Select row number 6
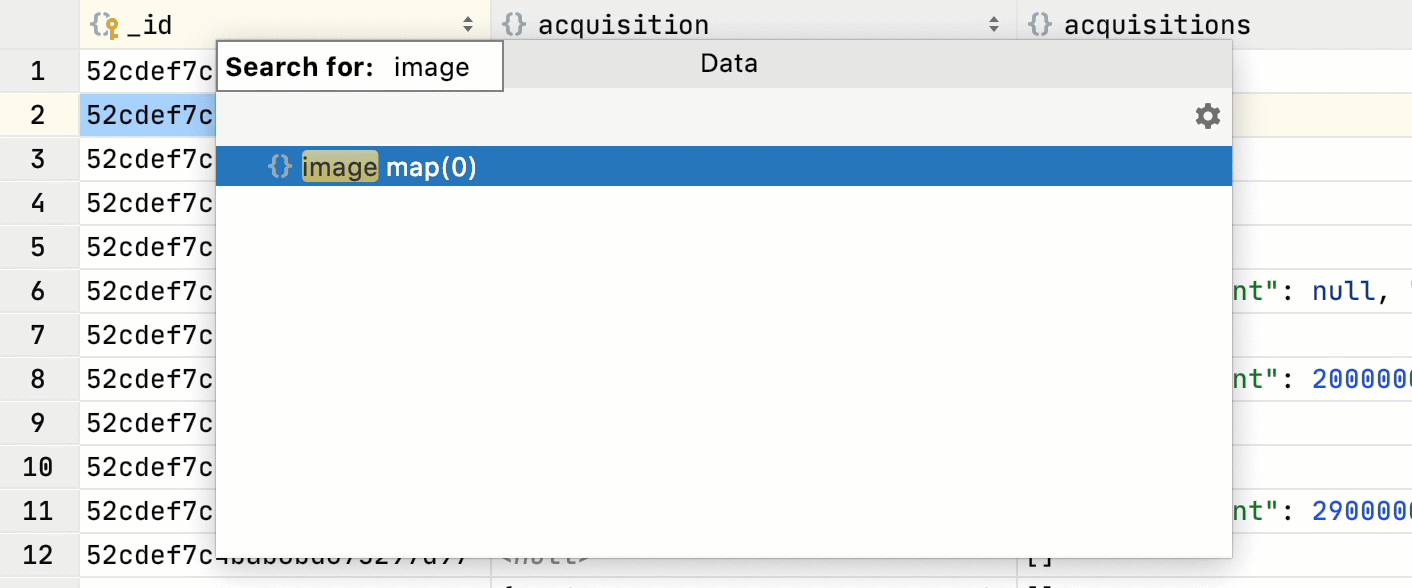Image resolution: width=1412 pixels, height=588 pixels. point(38,291)
